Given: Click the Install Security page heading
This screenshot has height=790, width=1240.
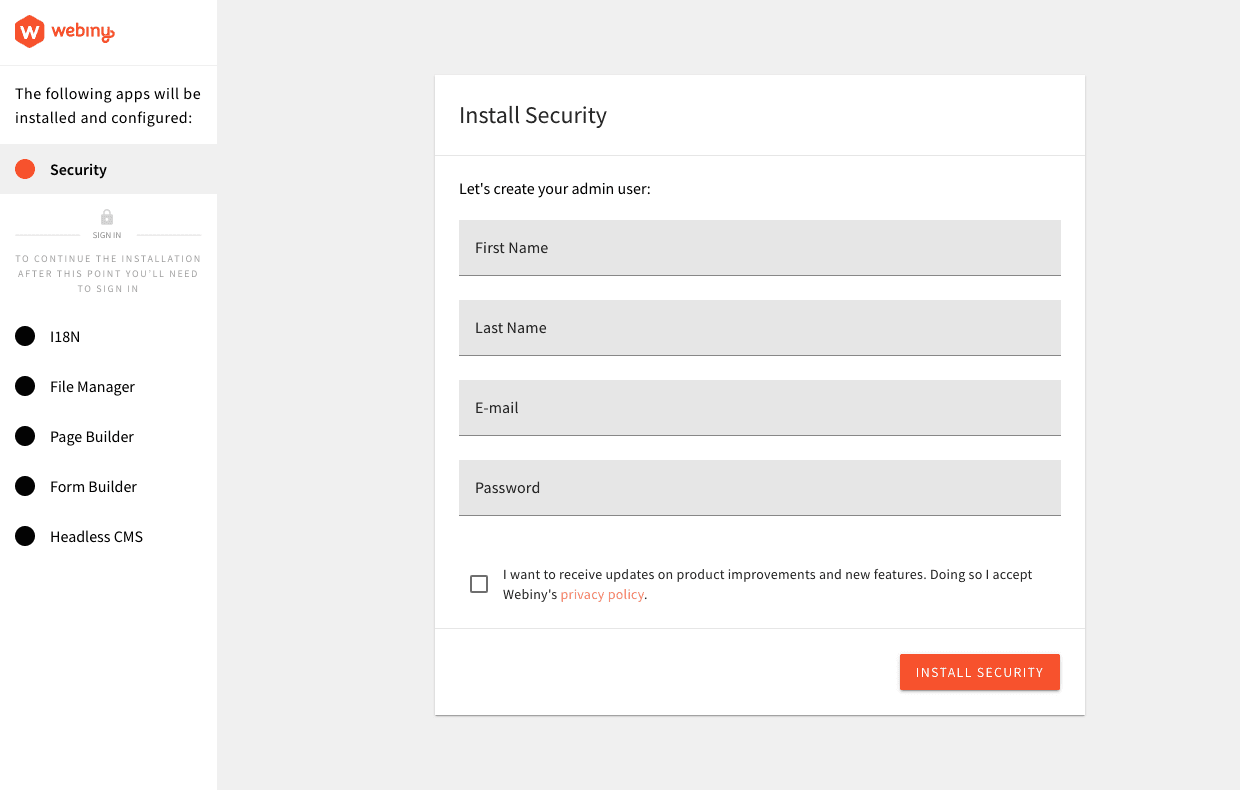Looking at the screenshot, I should tap(532, 115).
